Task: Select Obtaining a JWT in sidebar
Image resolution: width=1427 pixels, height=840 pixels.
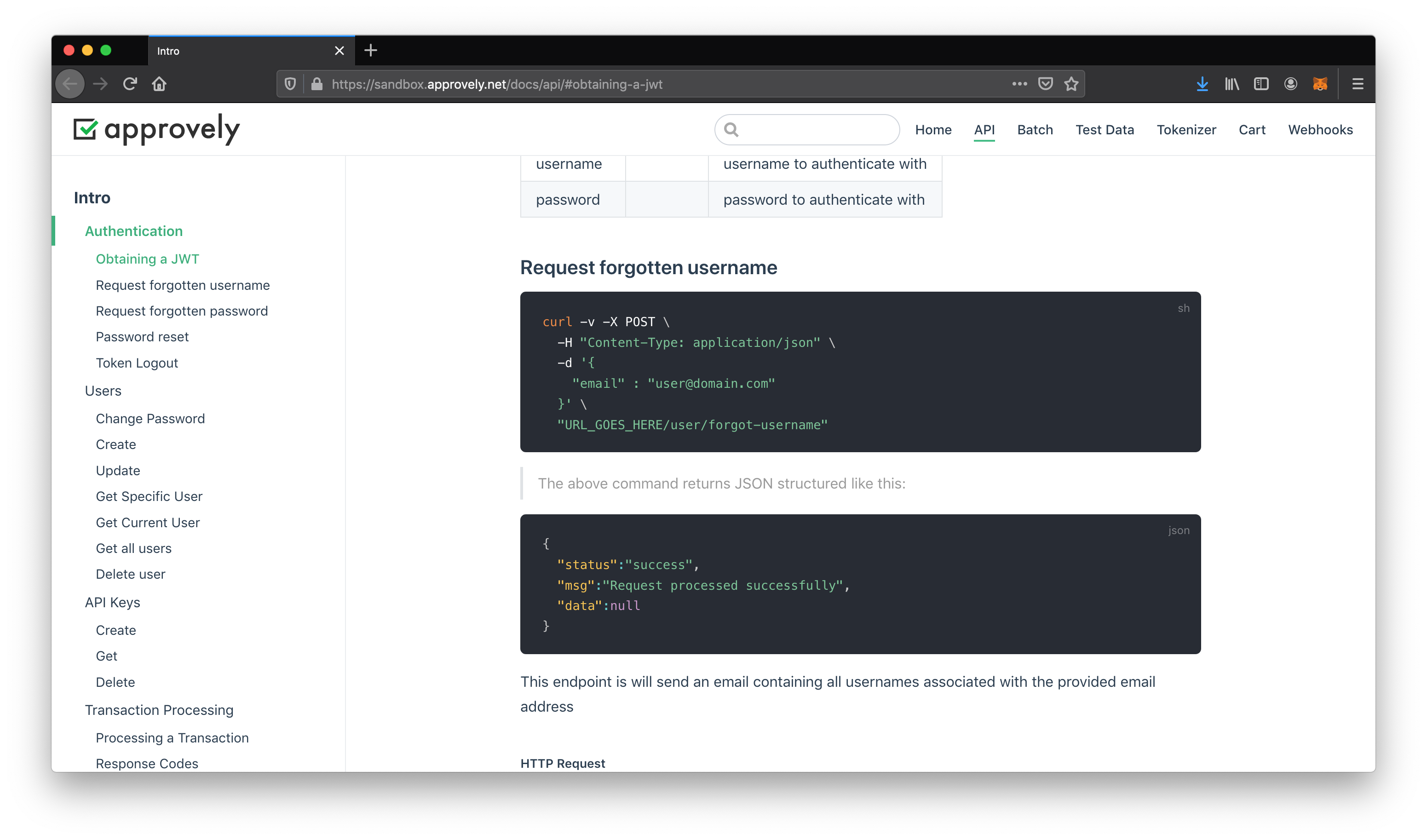Action: tap(147, 259)
